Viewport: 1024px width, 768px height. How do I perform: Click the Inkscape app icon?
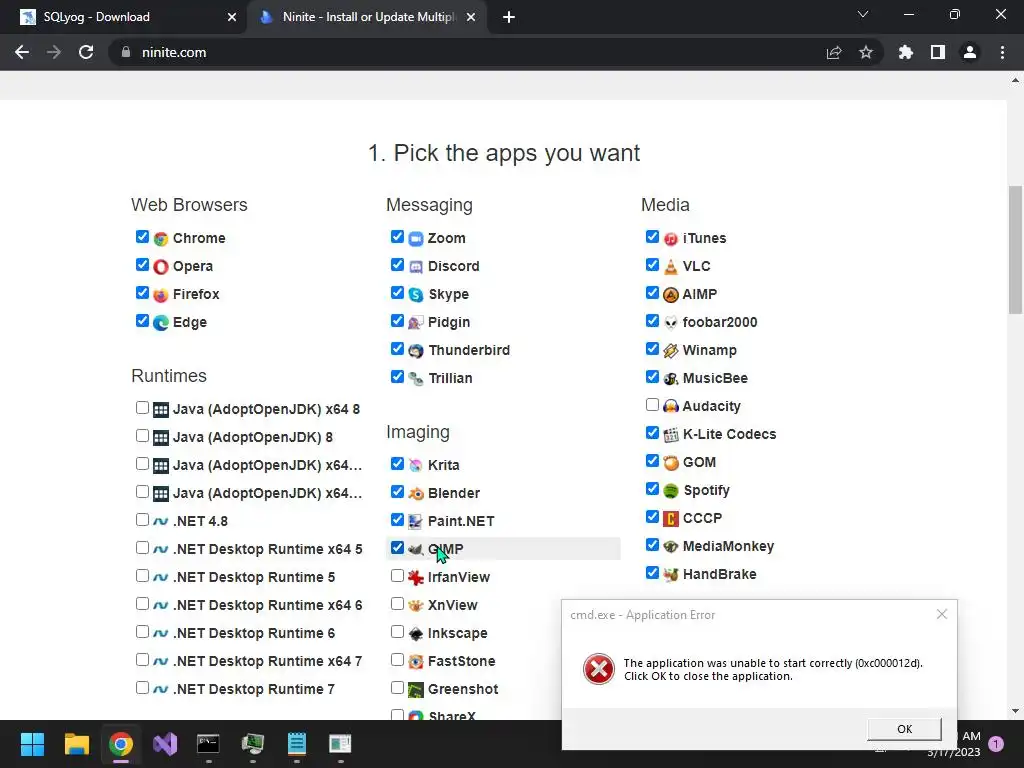click(416, 633)
